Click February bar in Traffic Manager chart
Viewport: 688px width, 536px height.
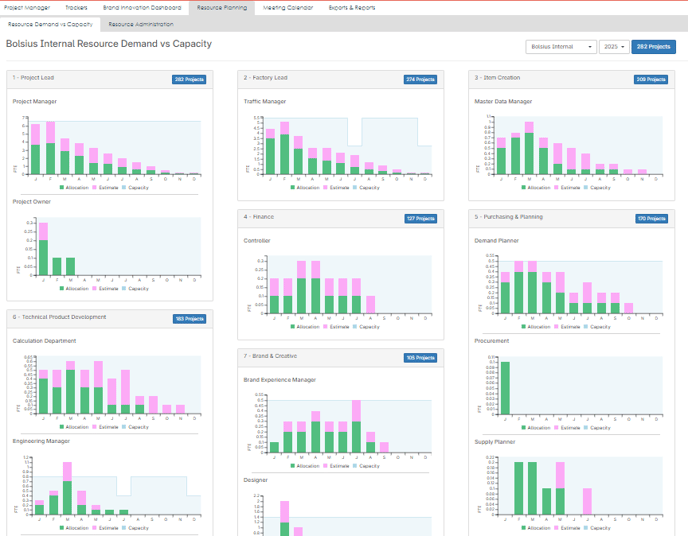pos(284,148)
